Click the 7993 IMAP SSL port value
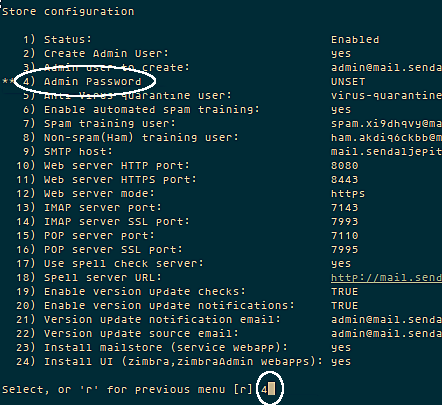Screen dimensions: 442x405 coord(344,221)
